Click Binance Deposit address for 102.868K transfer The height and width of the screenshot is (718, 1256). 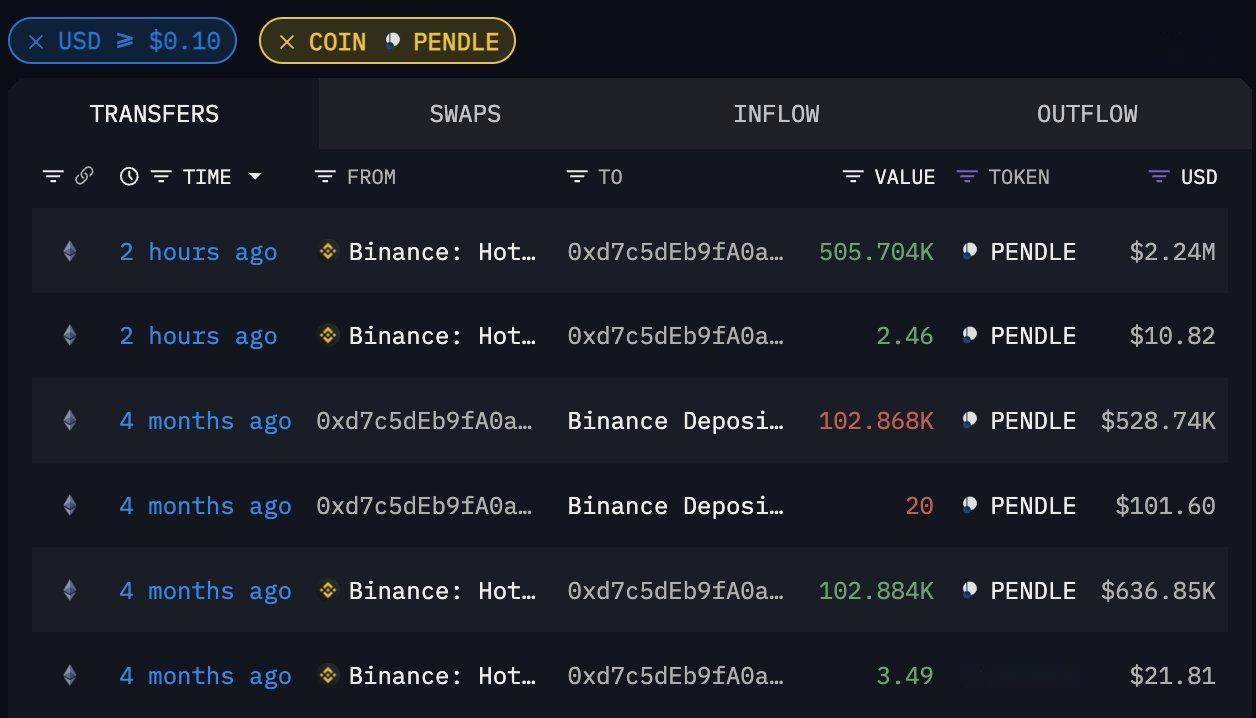(x=676, y=421)
